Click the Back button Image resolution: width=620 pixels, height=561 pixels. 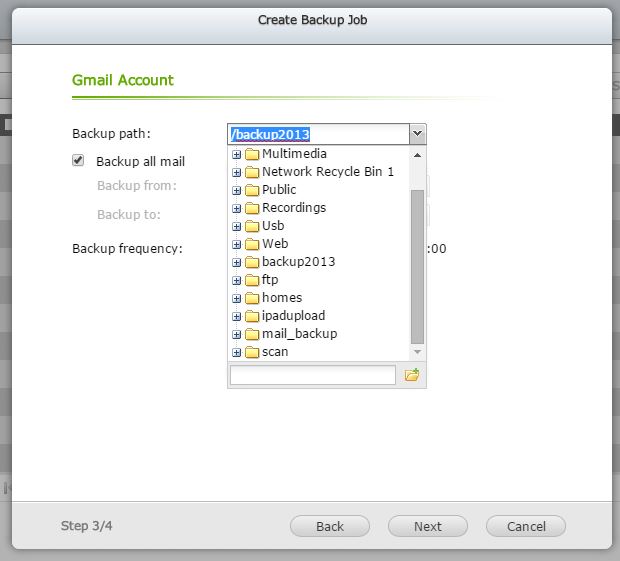pyautogui.click(x=330, y=526)
